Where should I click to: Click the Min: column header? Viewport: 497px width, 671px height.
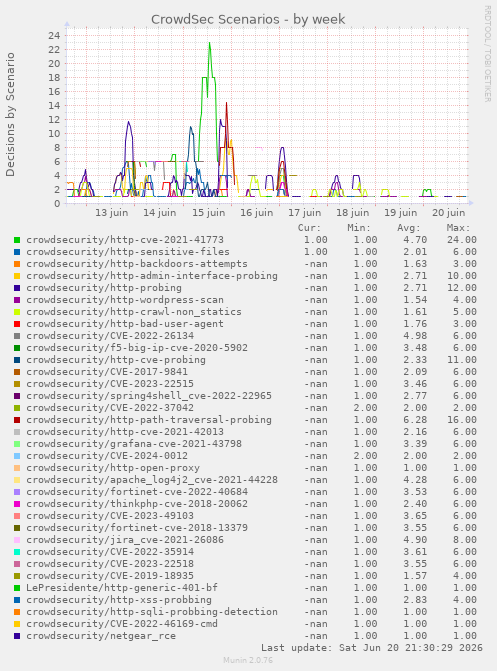click(x=359, y=228)
